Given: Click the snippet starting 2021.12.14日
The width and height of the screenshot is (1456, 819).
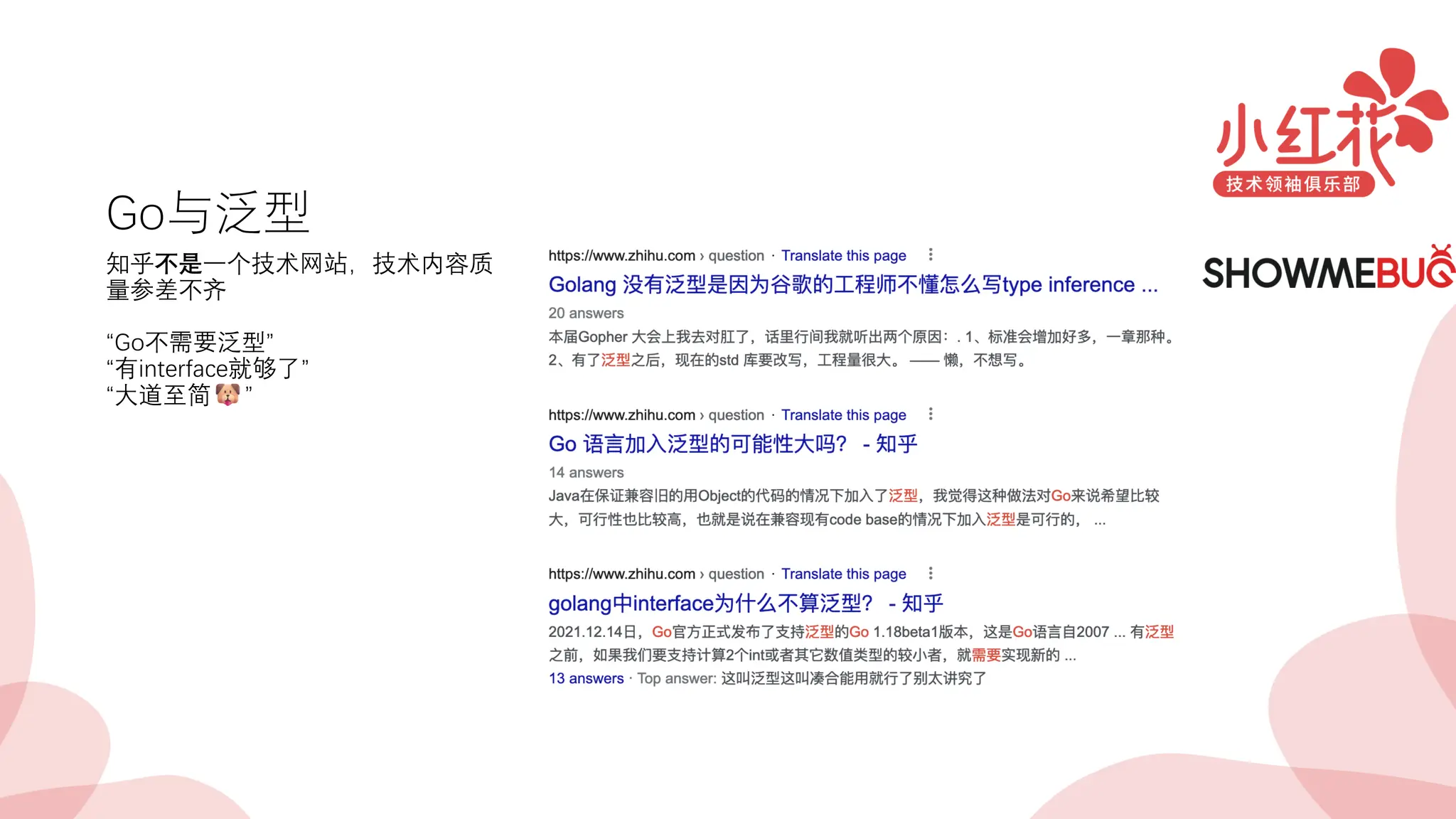Looking at the screenshot, I should coord(861,643).
